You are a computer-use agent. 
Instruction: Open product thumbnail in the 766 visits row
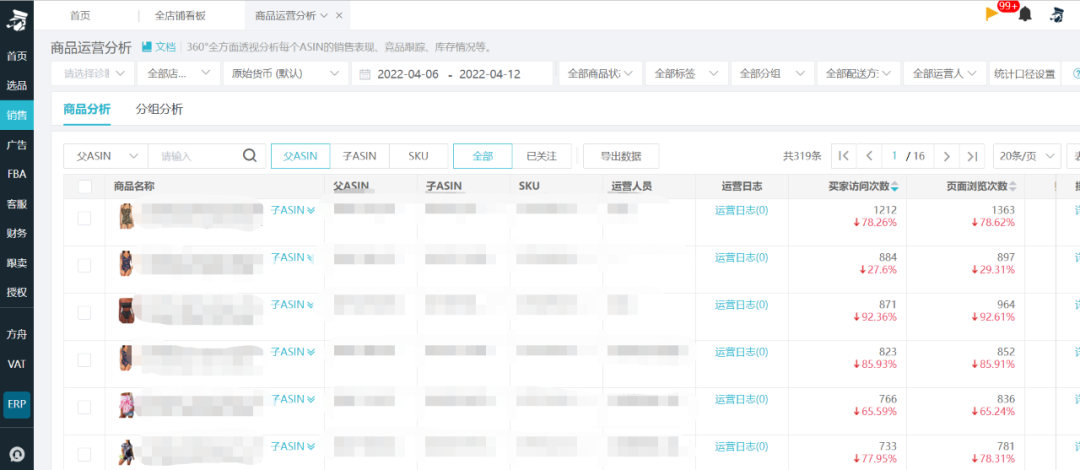click(125, 405)
